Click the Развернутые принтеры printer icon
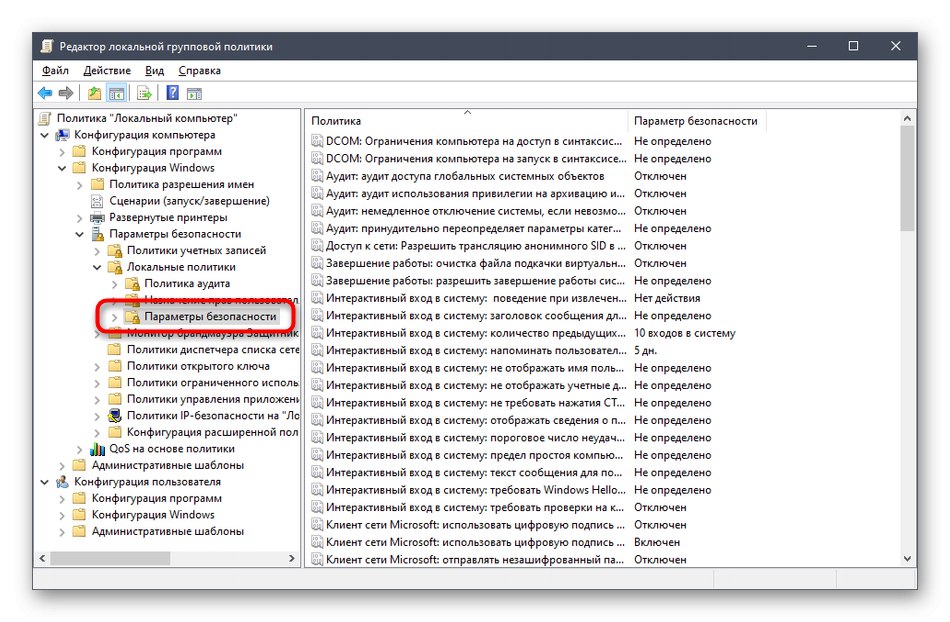 tap(98, 217)
